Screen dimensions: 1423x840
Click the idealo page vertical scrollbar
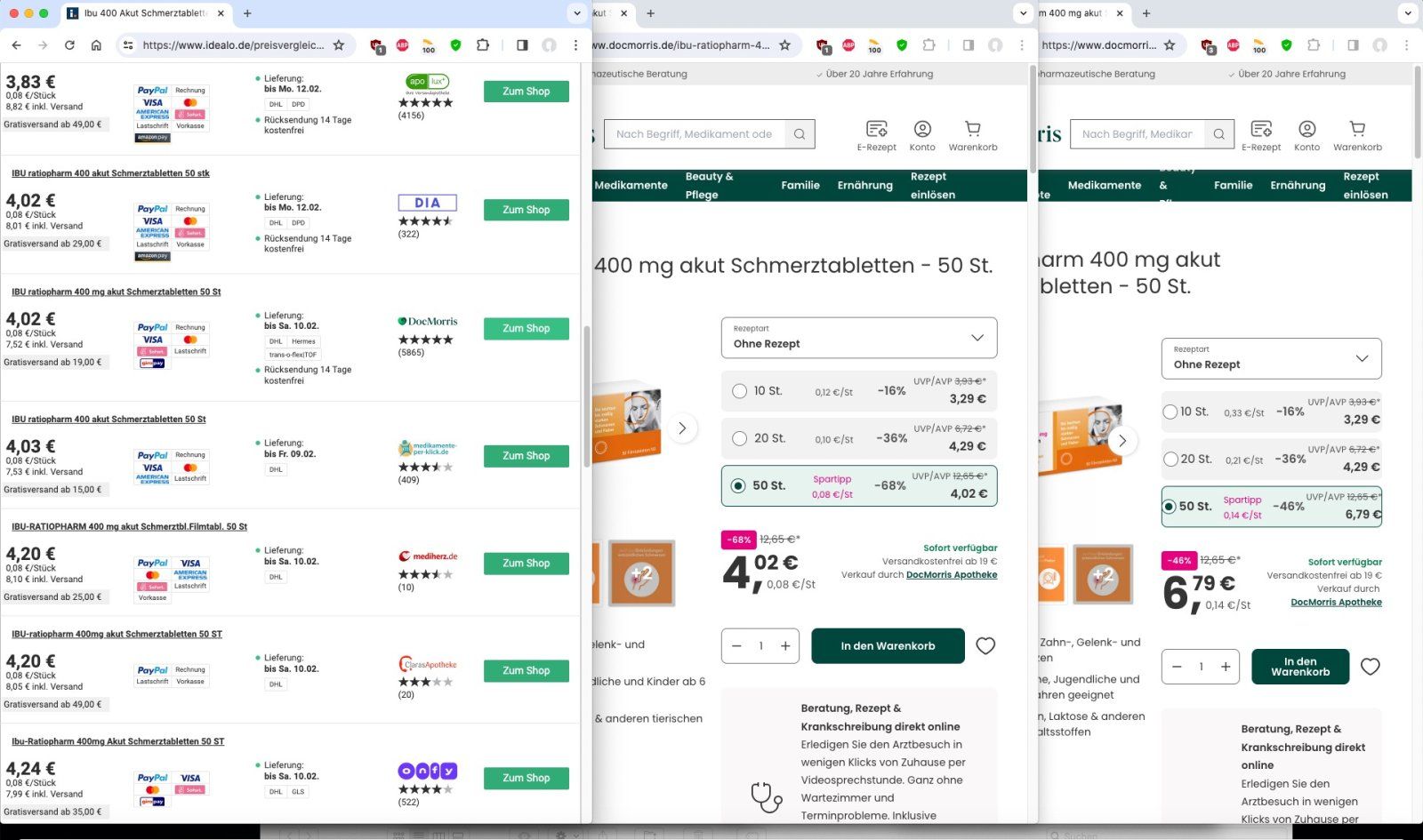586,396
